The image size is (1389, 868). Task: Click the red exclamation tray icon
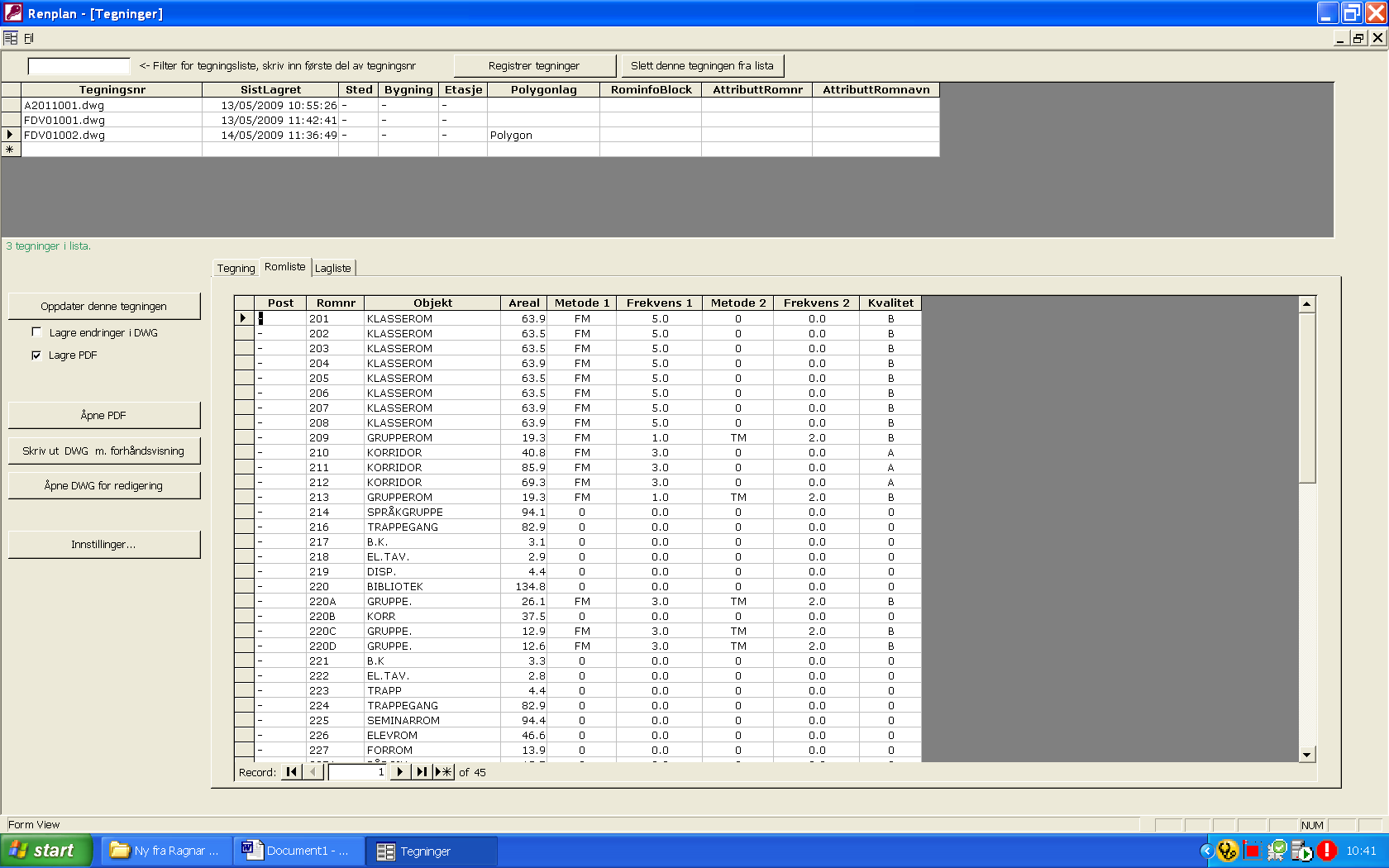click(x=1327, y=851)
